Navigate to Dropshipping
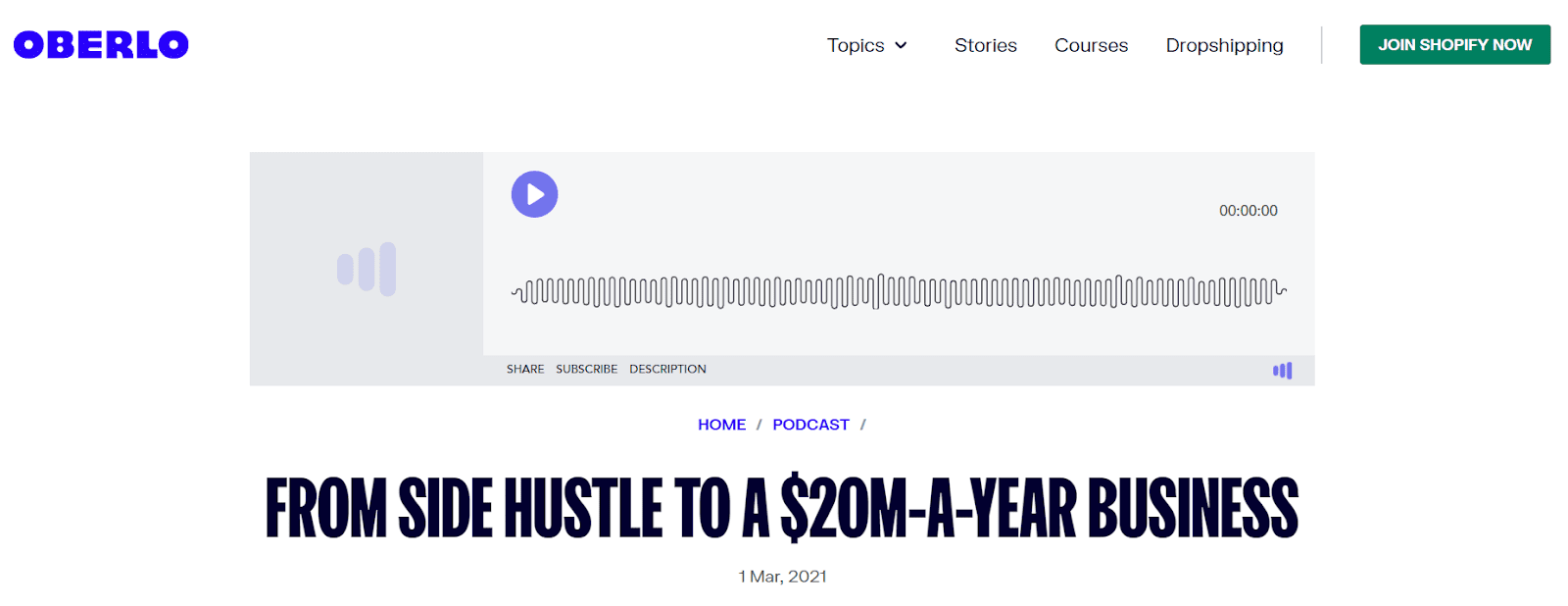The image size is (1568, 606). (1224, 46)
